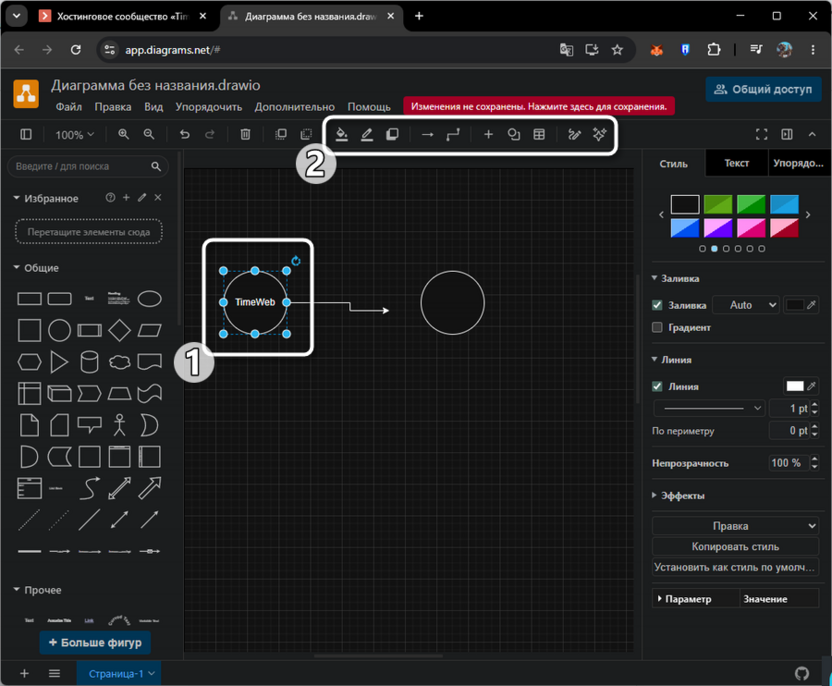Open the Упорядочить menu

click(x=209, y=107)
